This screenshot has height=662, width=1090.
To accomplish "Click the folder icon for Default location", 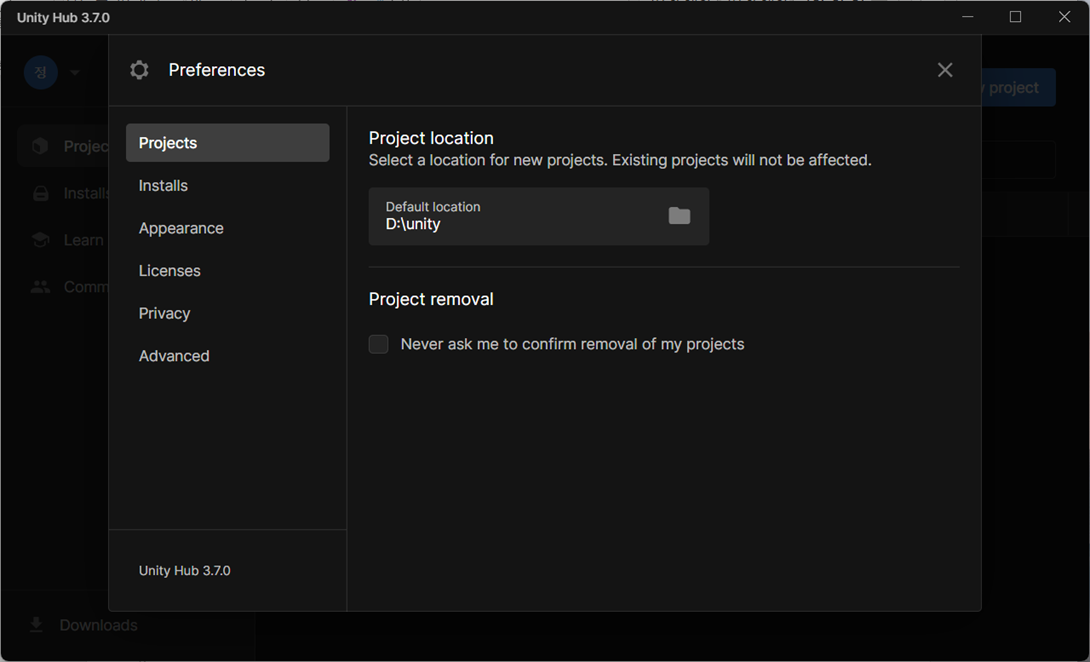I will (x=679, y=216).
